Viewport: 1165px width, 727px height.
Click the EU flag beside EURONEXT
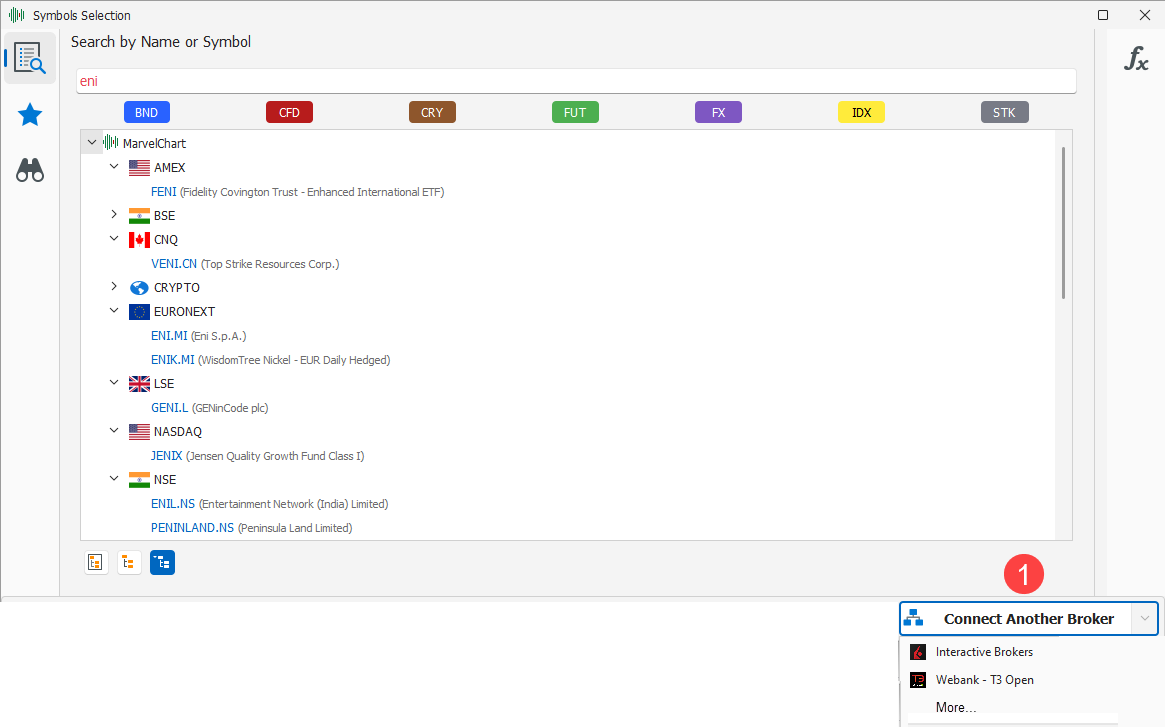139,312
